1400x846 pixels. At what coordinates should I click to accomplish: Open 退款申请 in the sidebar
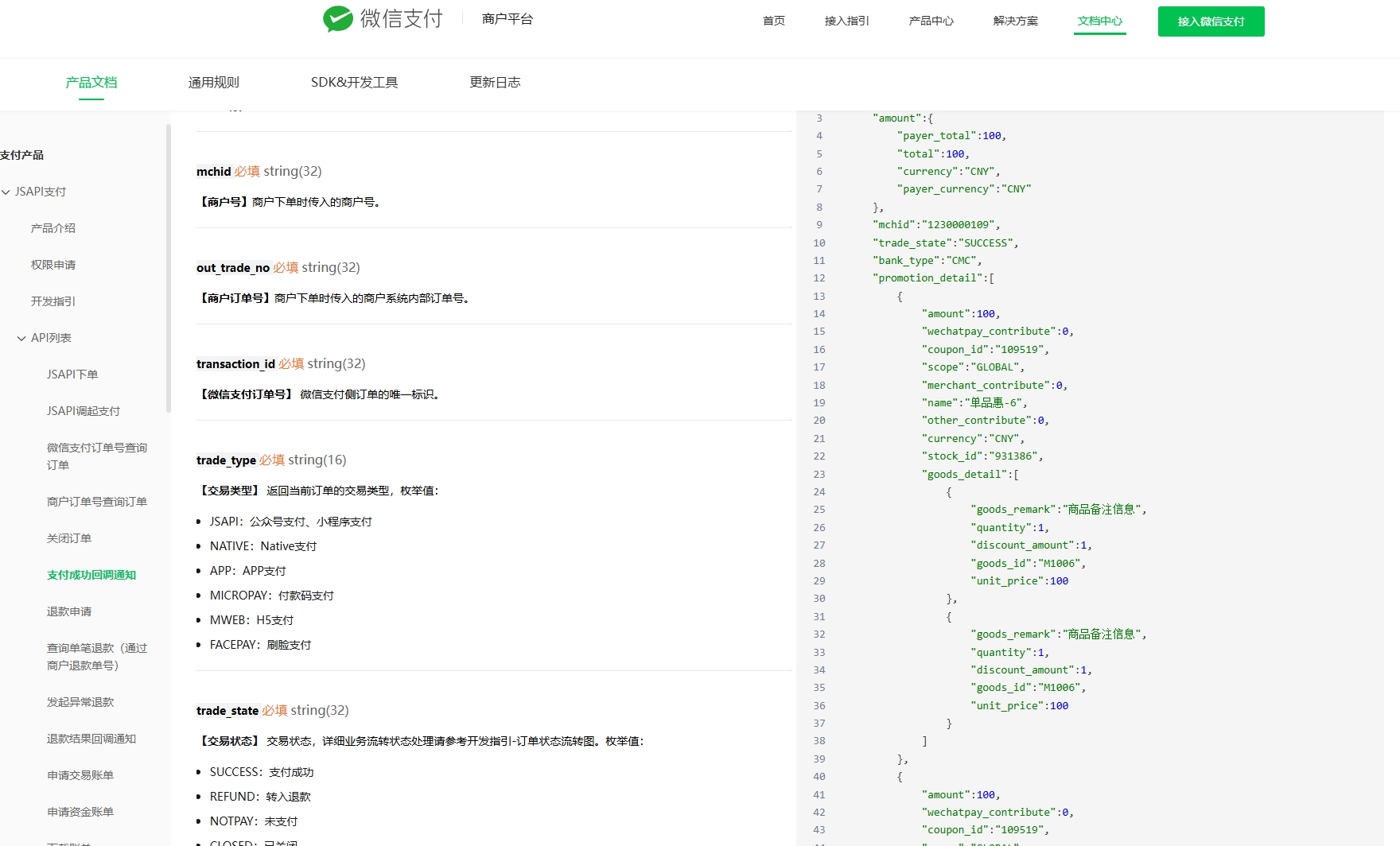(69, 611)
